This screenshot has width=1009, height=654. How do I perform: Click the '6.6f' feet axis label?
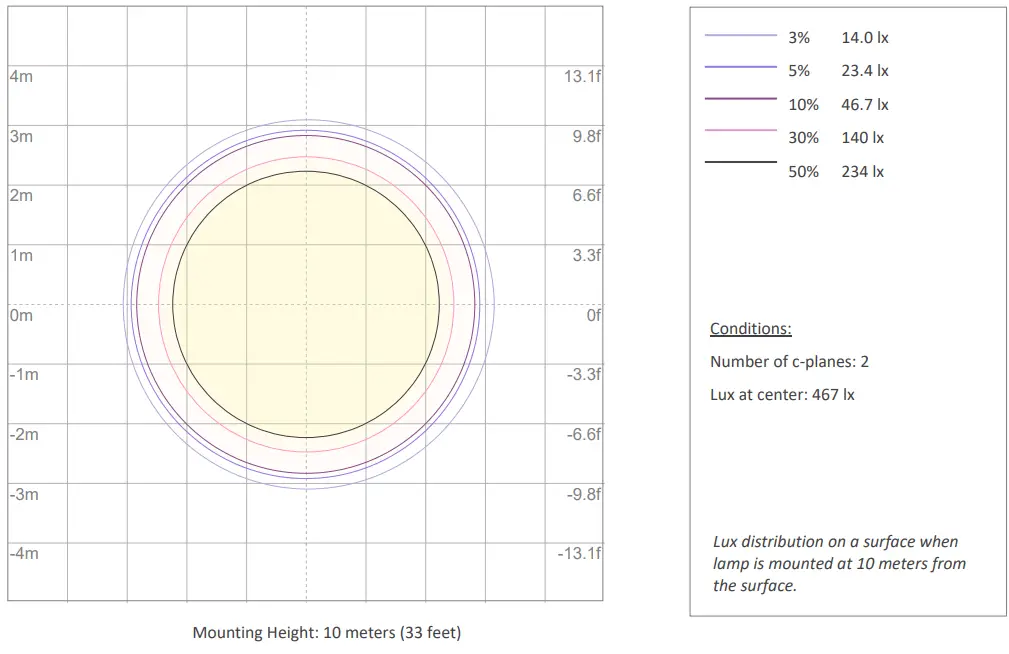pos(587,196)
